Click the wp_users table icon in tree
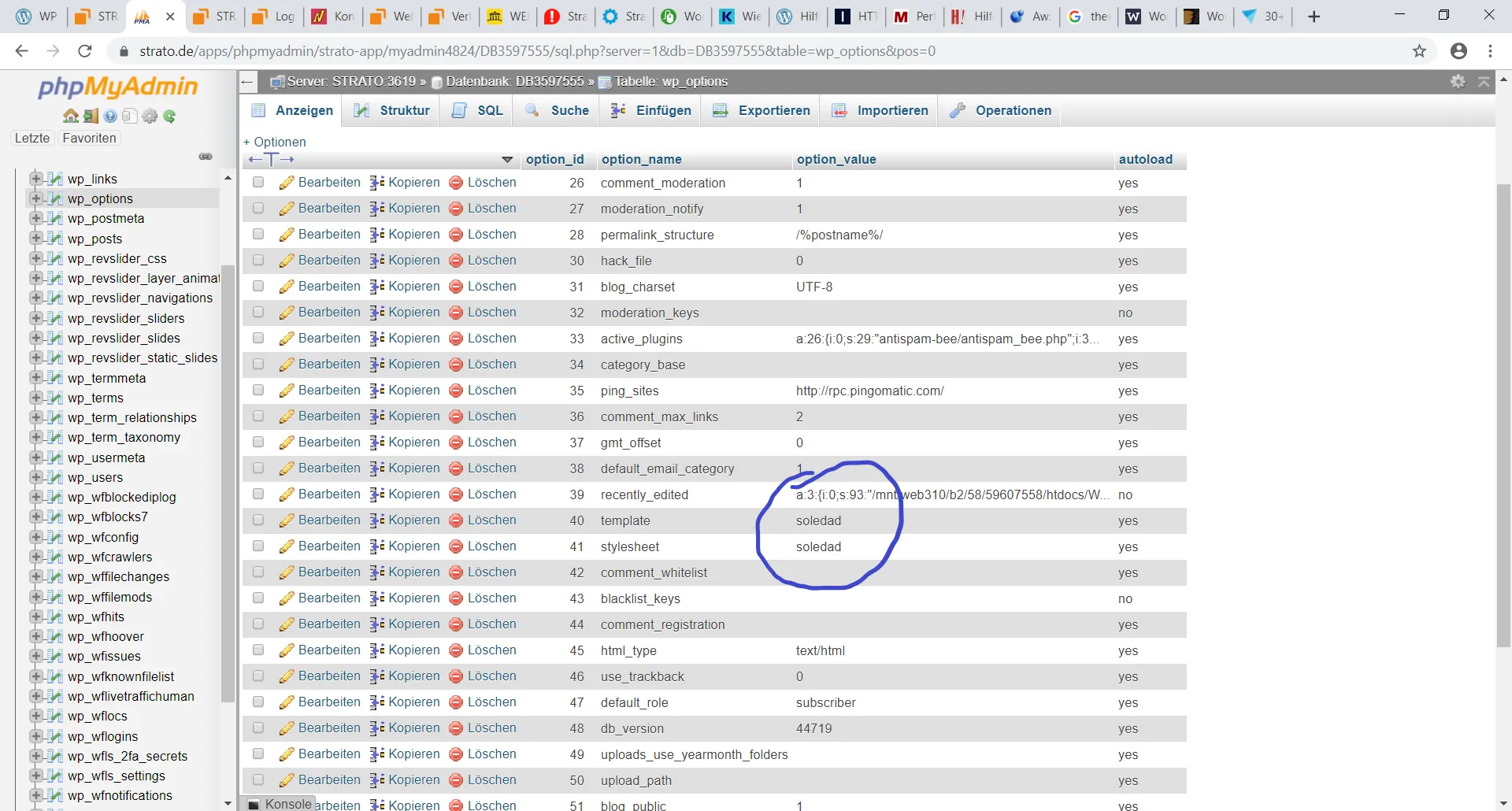The width and height of the screenshot is (1512, 811). point(54,476)
